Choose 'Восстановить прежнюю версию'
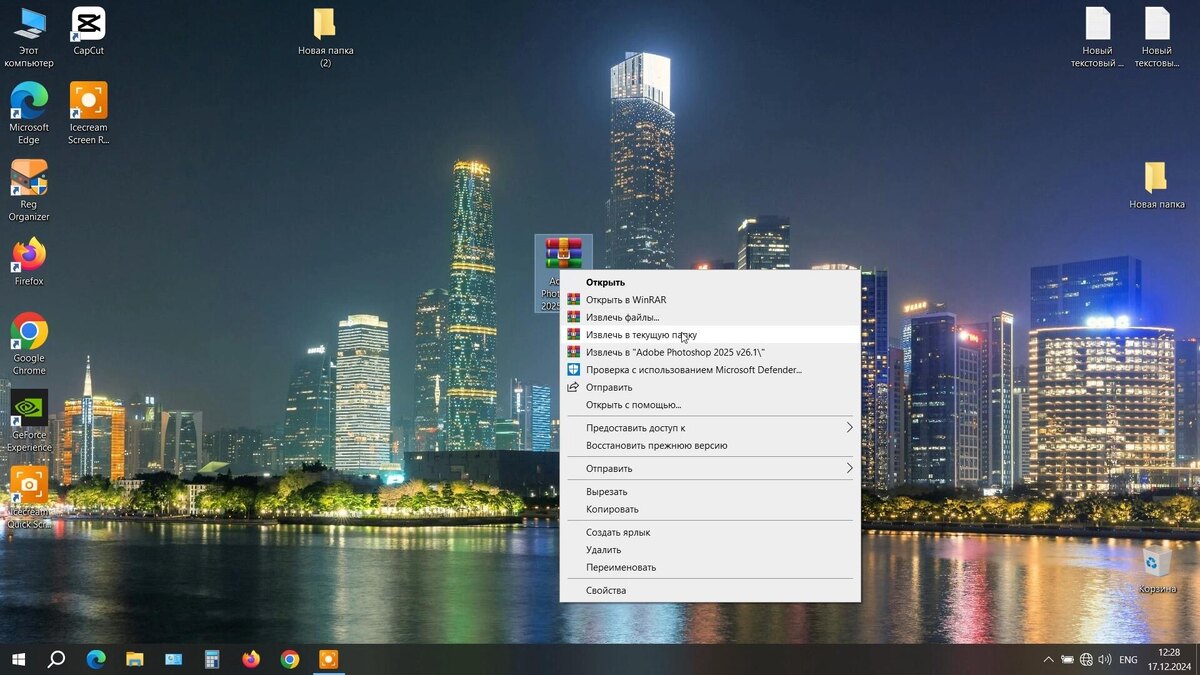 710,445
